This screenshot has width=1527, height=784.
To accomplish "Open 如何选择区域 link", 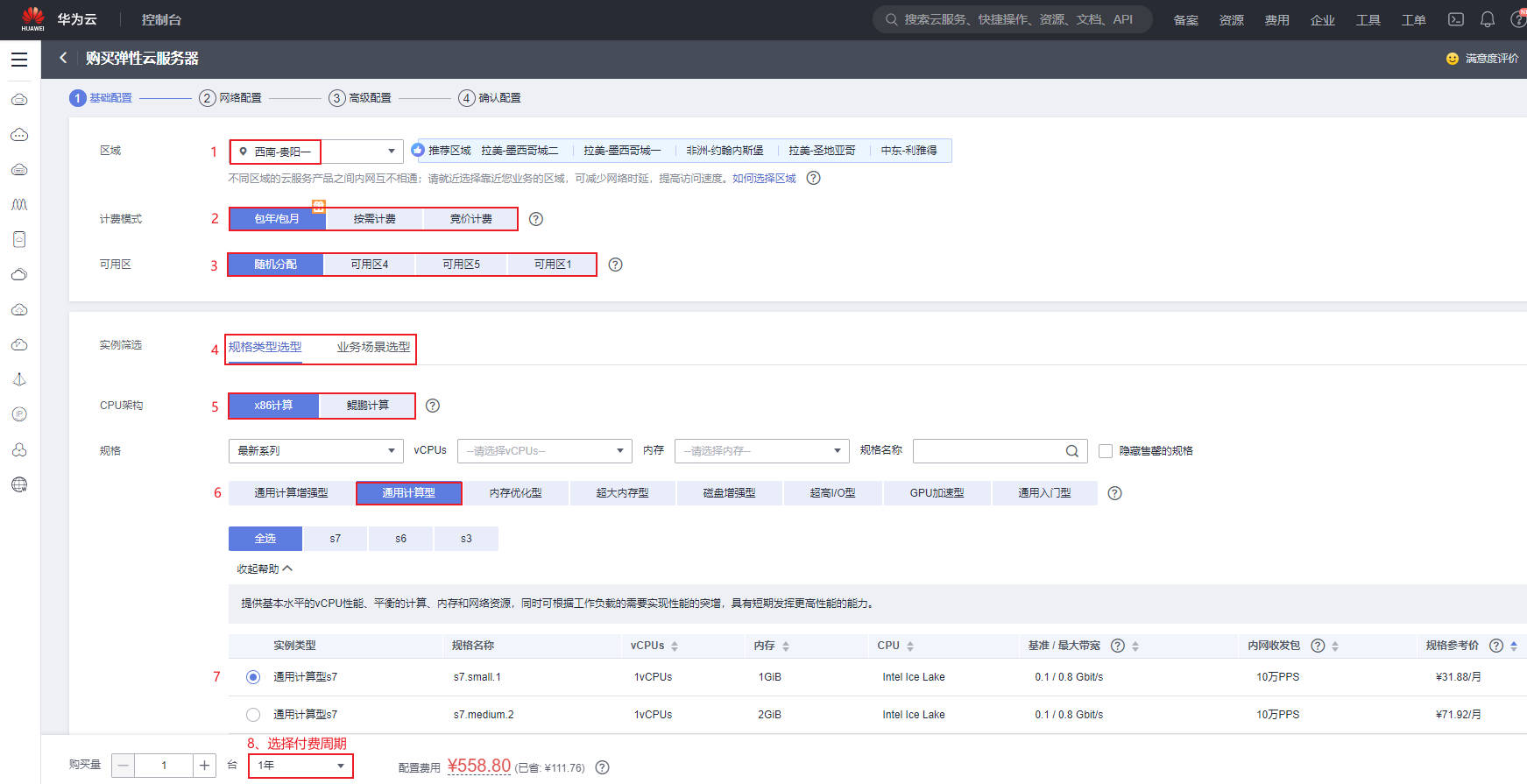I will [x=764, y=178].
